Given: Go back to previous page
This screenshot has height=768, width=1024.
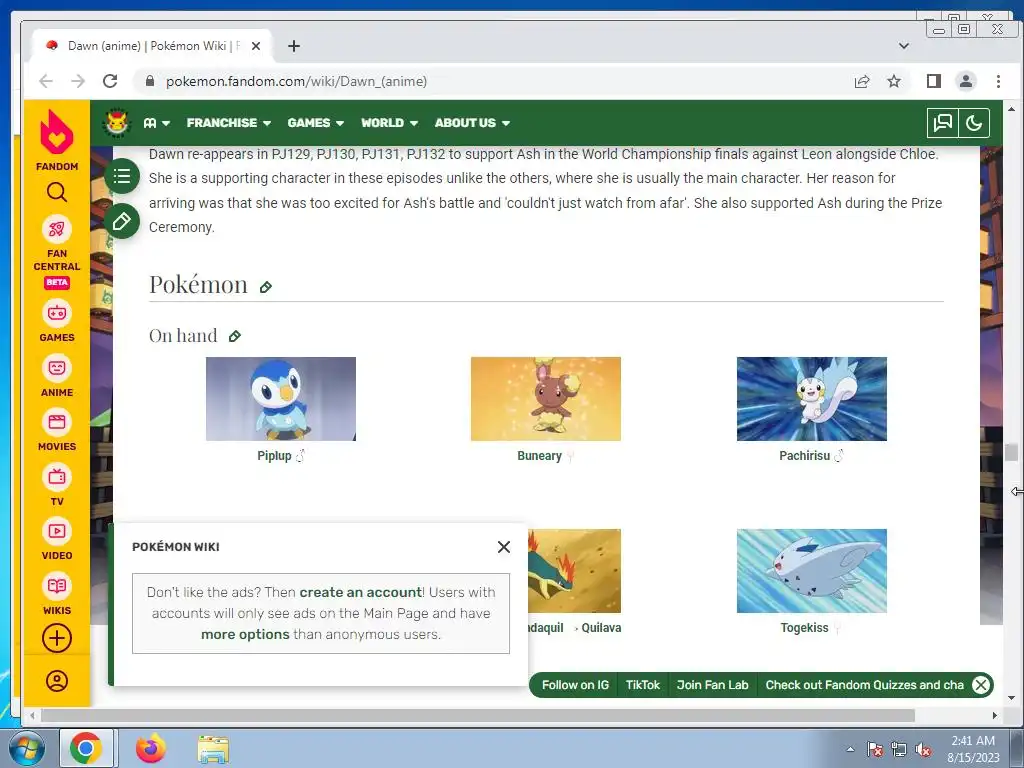Looking at the screenshot, I should (46, 81).
